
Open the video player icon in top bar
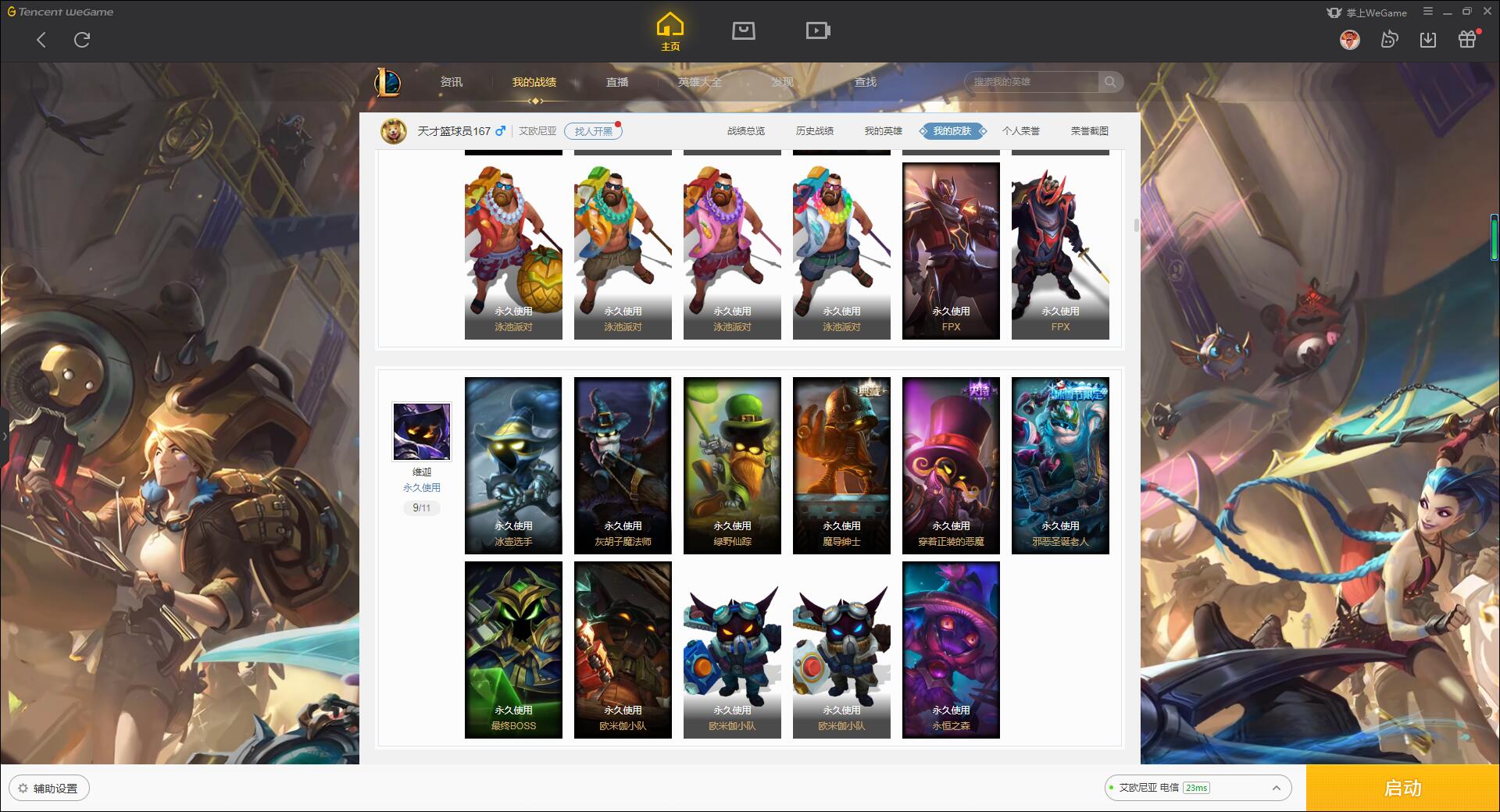tap(818, 30)
